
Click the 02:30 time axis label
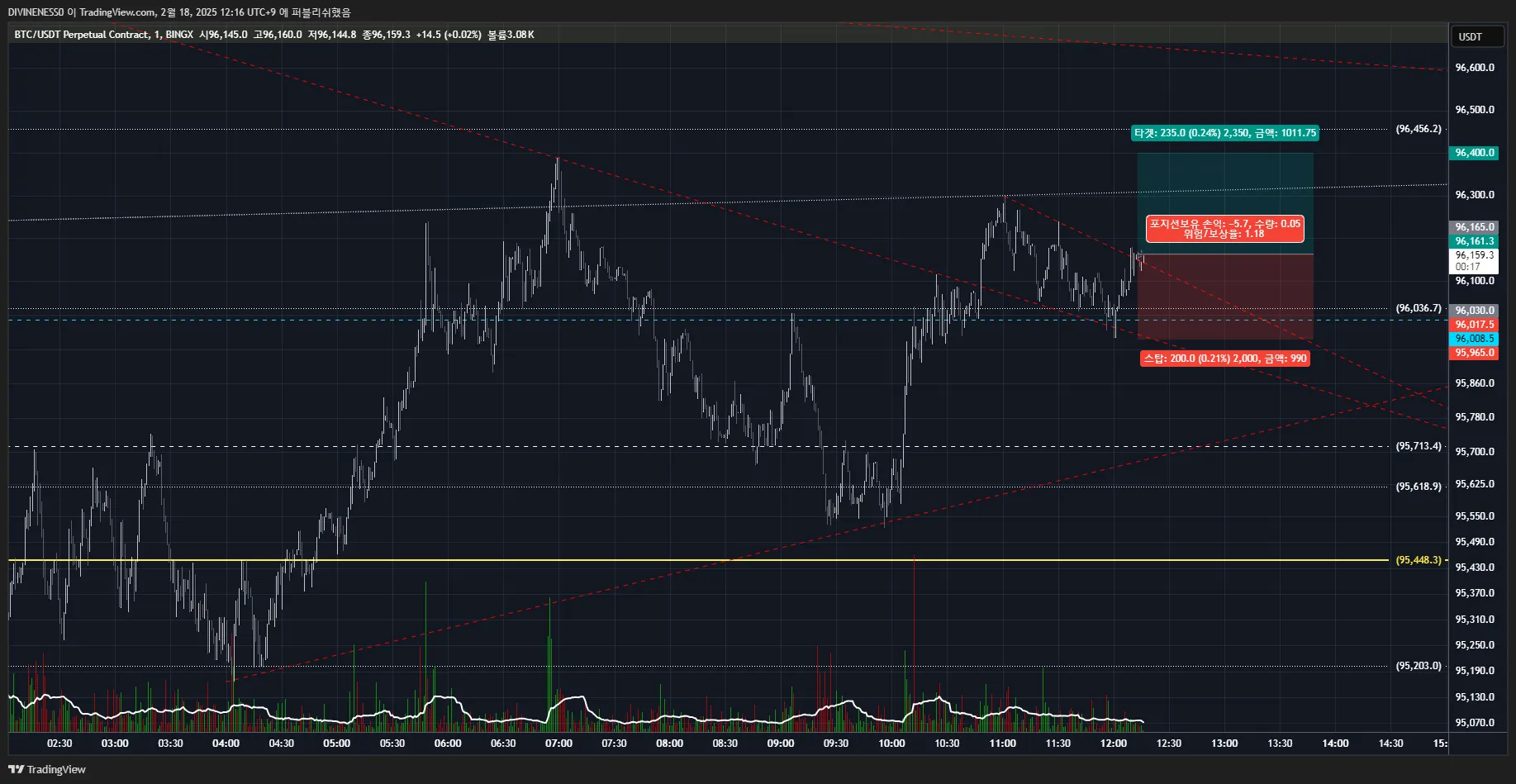(59, 744)
